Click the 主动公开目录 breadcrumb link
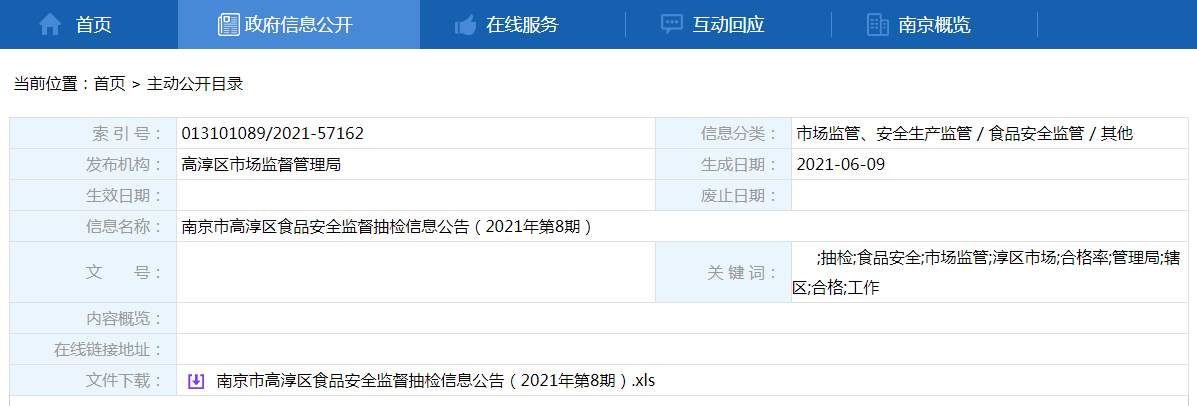This screenshot has width=1197, height=406. pyautogui.click(x=195, y=85)
